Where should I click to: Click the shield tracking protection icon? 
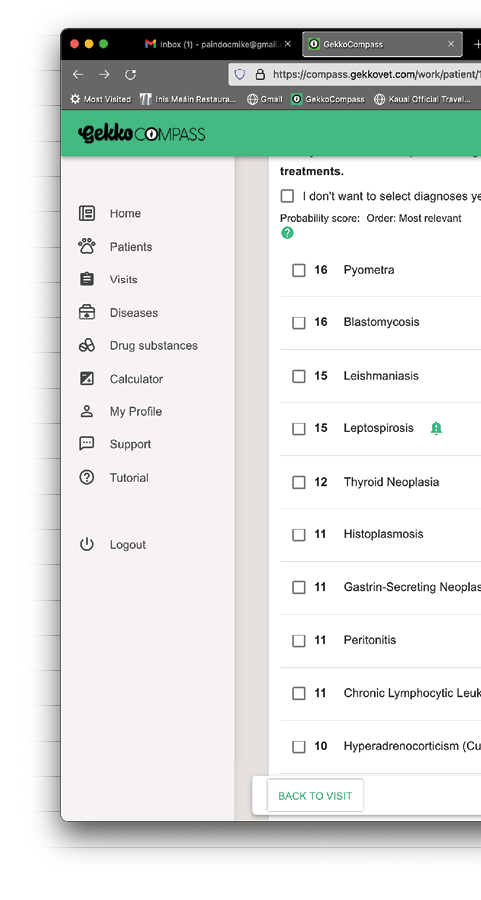(x=240, y=75)
